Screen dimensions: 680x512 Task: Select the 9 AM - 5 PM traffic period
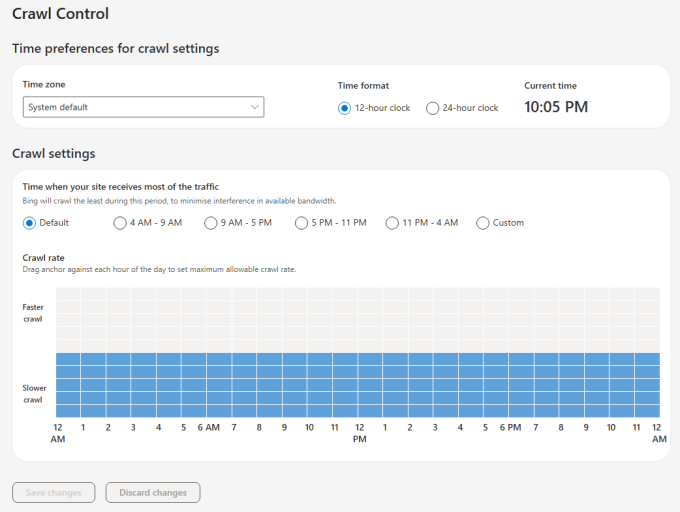(210, 223)
